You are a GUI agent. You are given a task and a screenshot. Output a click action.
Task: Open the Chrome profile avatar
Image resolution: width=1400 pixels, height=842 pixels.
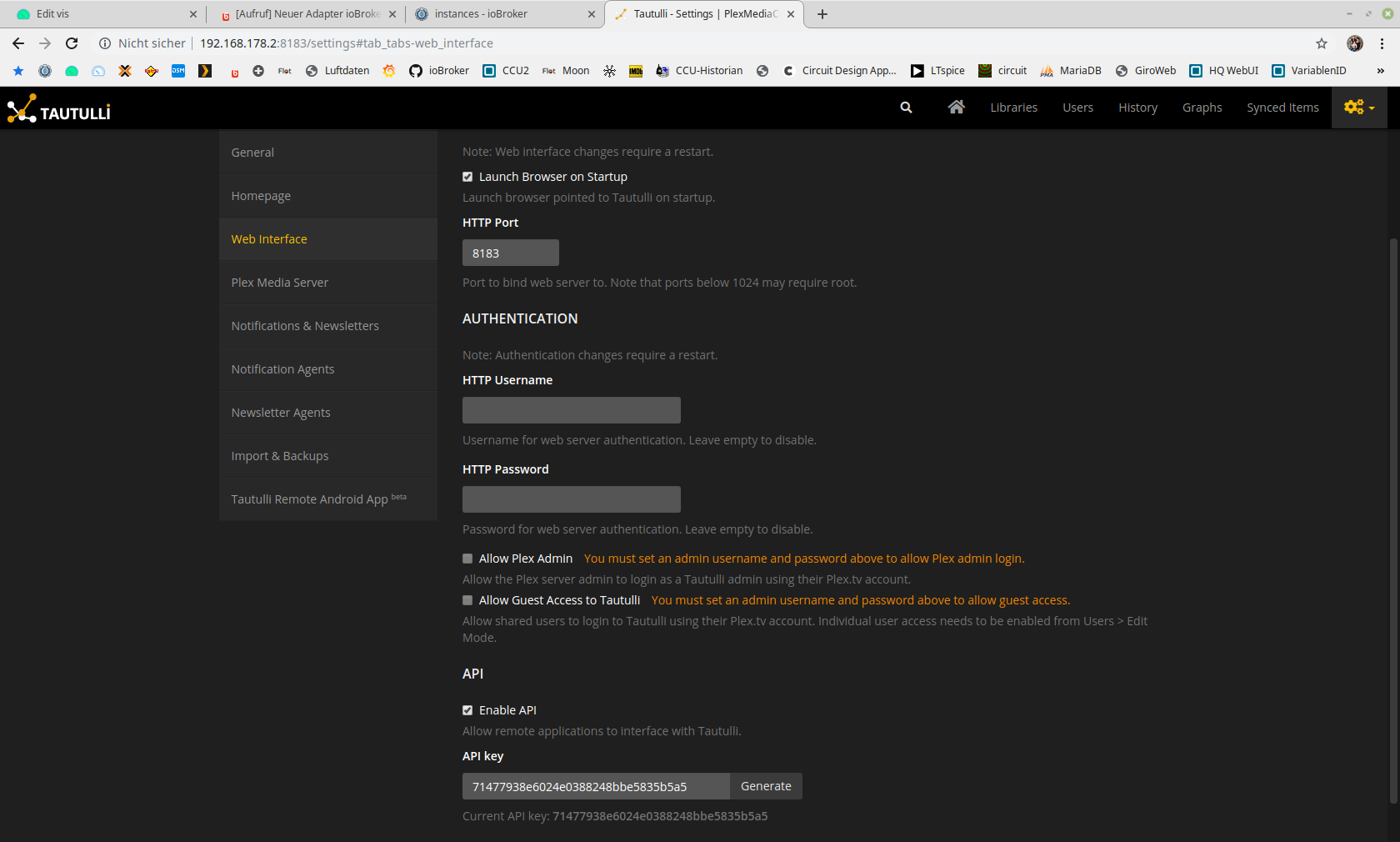(x=1355, y=43)
